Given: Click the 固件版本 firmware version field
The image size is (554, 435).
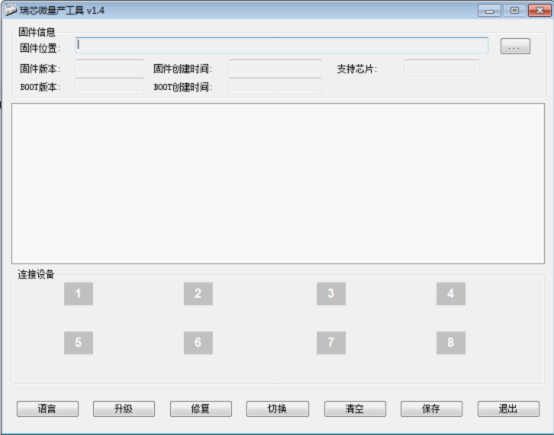Looking at the screenshot, I should (110, 67).
